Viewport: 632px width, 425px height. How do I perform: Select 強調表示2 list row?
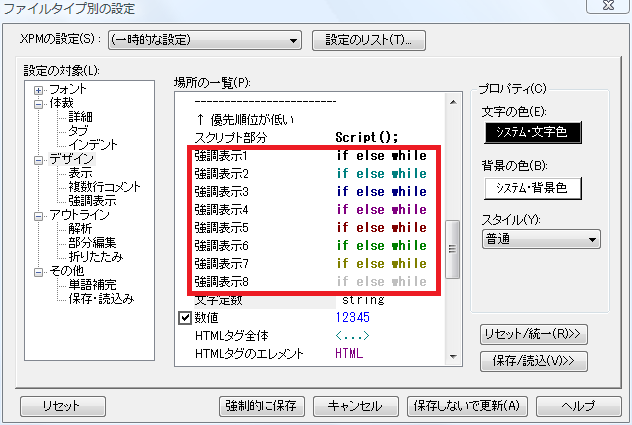(310, 174)
